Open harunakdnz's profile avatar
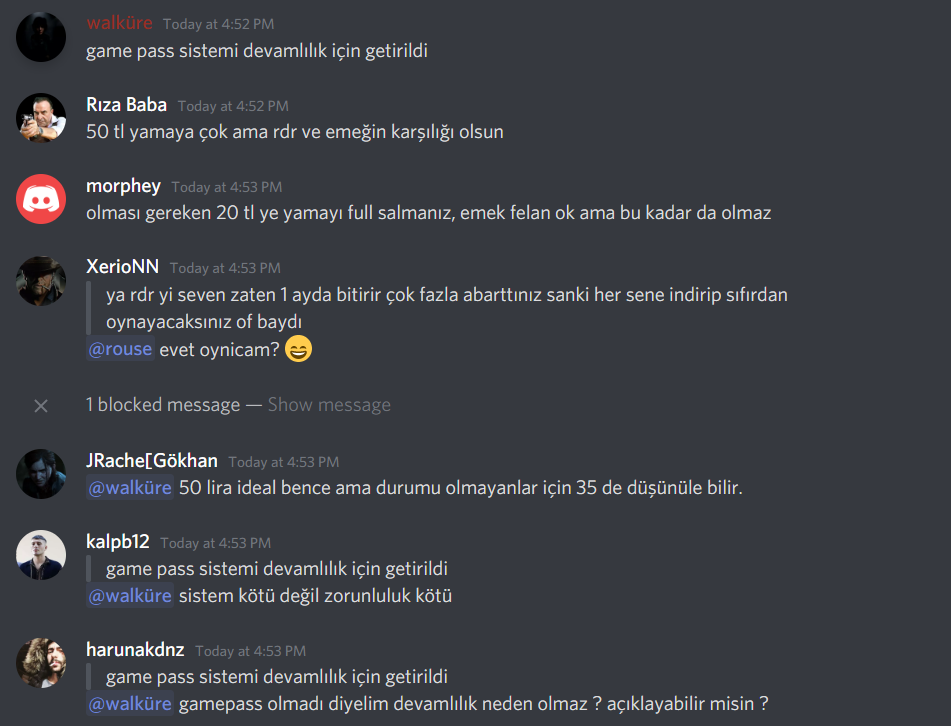 point(41,663)
